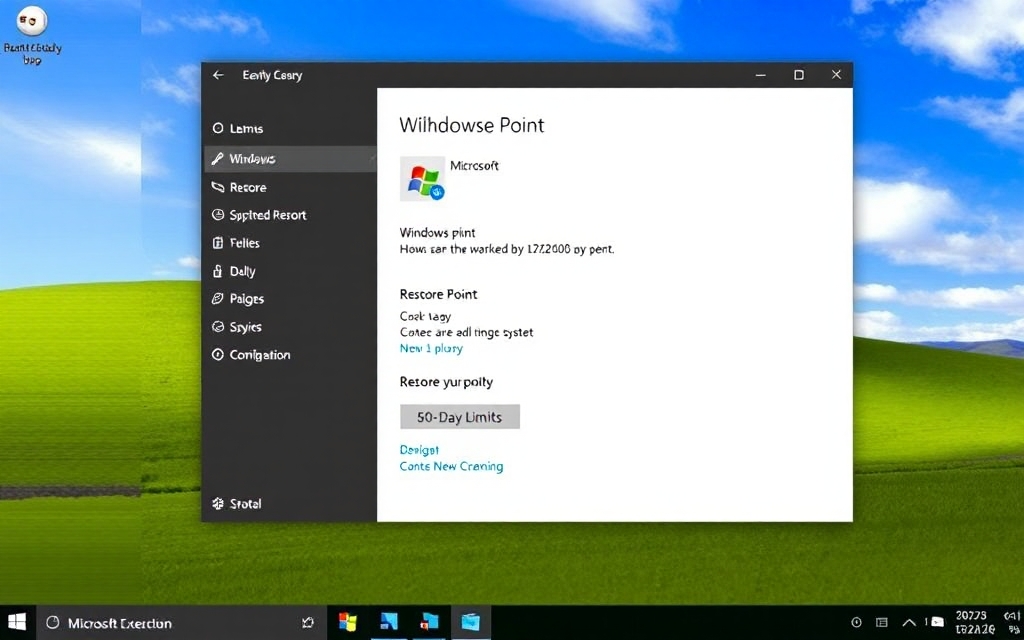The width and height of the screenshot is (1024, 640).
Task: Click the clock icon beside Conigation
Action: [x=218, y=355]
